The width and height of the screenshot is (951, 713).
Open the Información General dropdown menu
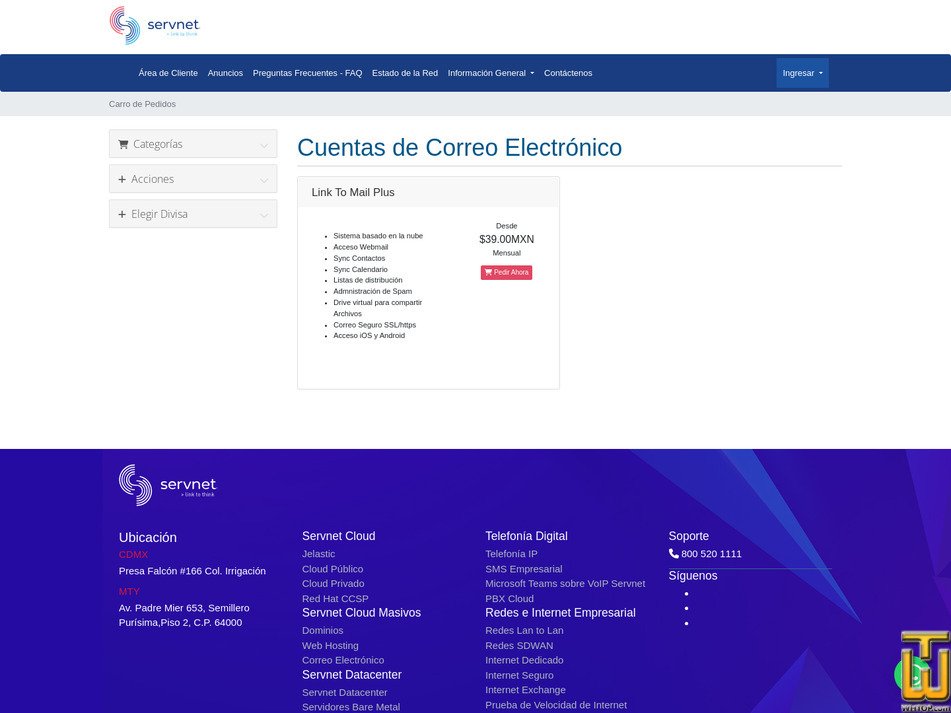[x=491, y=73]
